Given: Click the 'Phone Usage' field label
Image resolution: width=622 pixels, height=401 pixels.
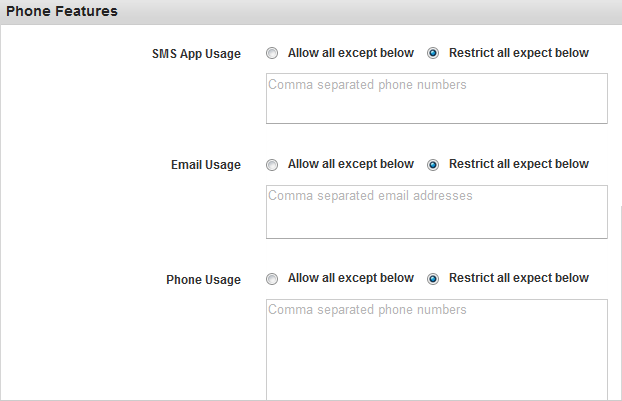Looking at the screenshot, I should click(x=203, y=280).
